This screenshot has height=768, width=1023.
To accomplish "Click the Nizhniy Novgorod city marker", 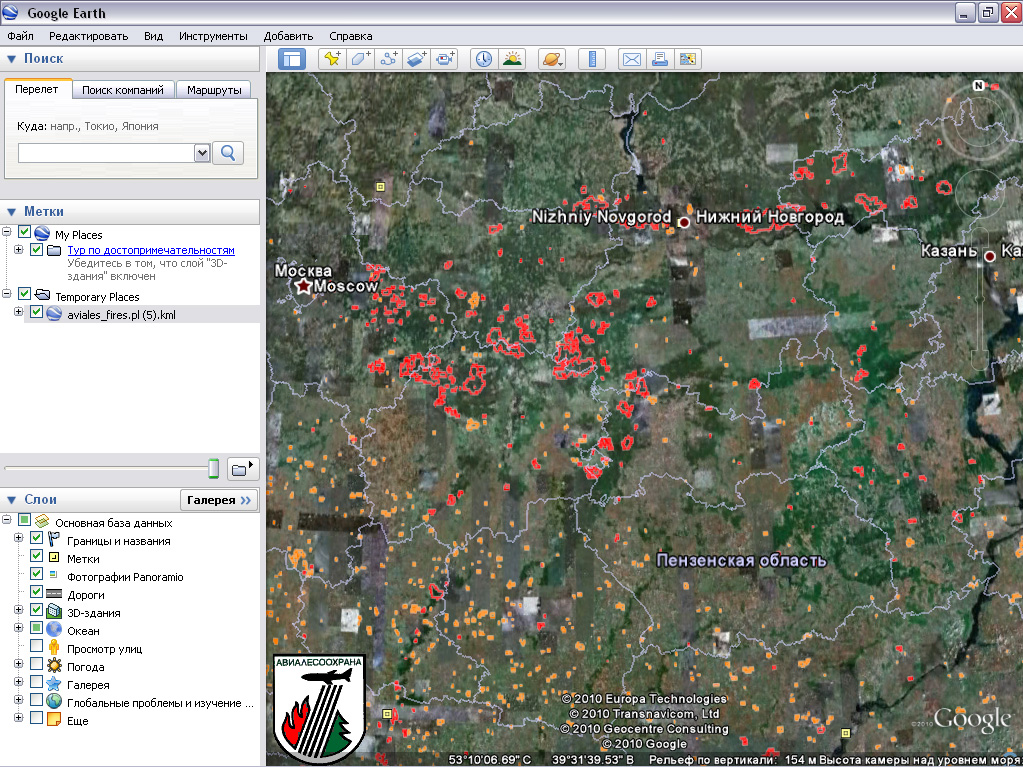I will click(x=684, y=223).
